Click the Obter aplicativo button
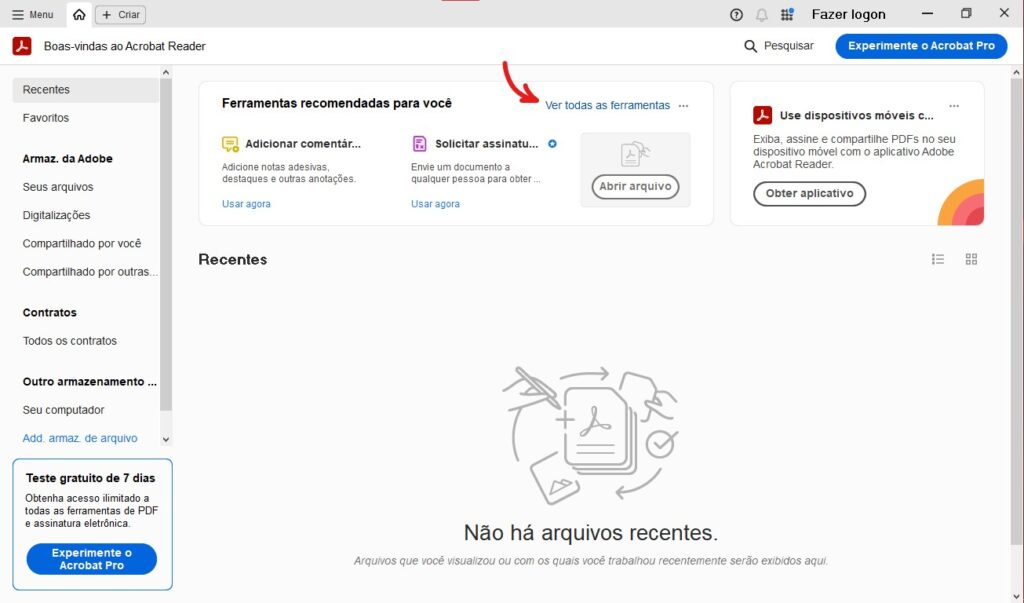Viewport: 1024px width, 603px height. (809, 193)
